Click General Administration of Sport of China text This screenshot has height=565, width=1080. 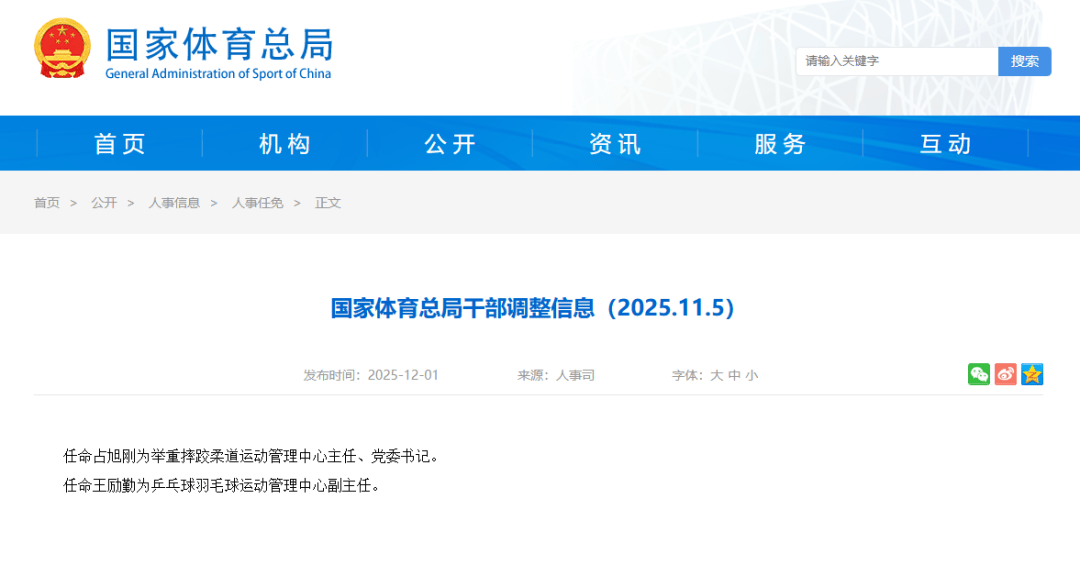[x=218, y=74]
